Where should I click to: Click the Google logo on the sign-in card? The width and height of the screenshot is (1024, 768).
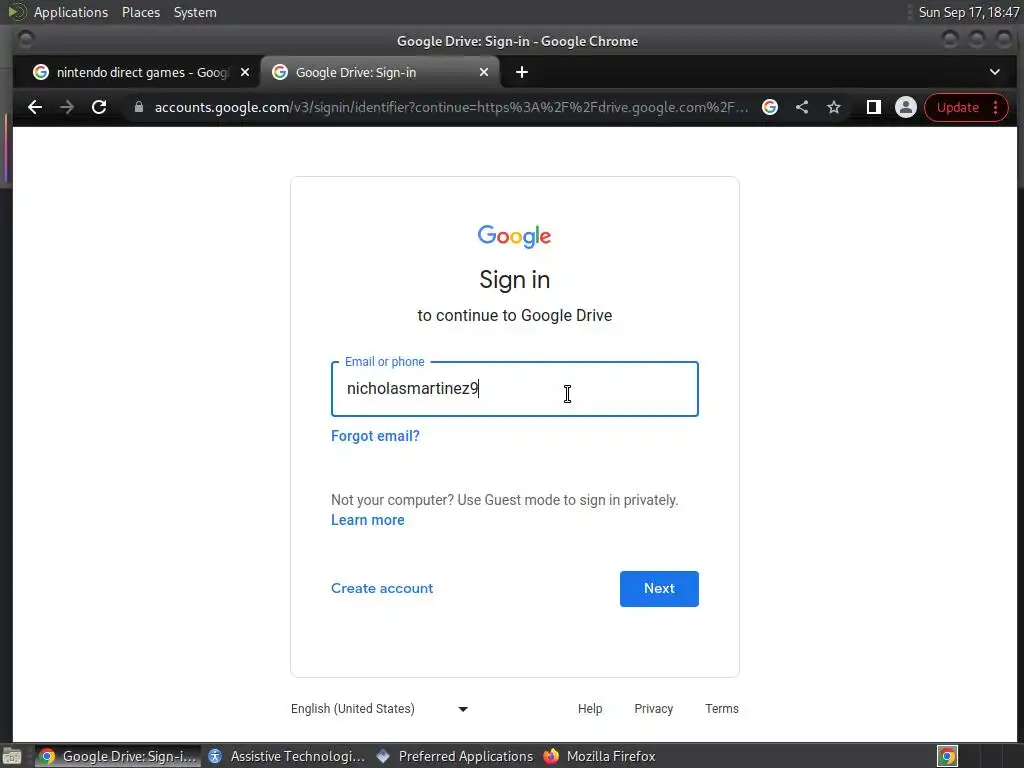(x=515, y=236)
